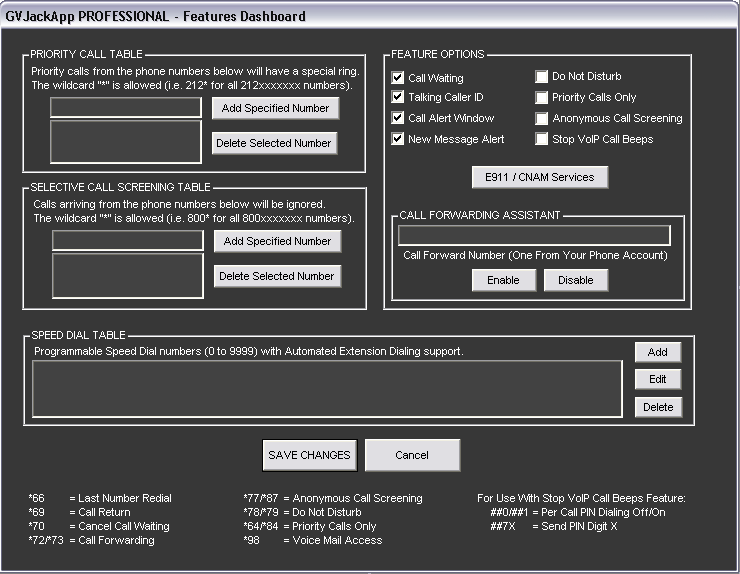The width and height of the screenshot is (740, 574).
Task: Click the Call Forwarding Enable button
Action: coord(503,280)
